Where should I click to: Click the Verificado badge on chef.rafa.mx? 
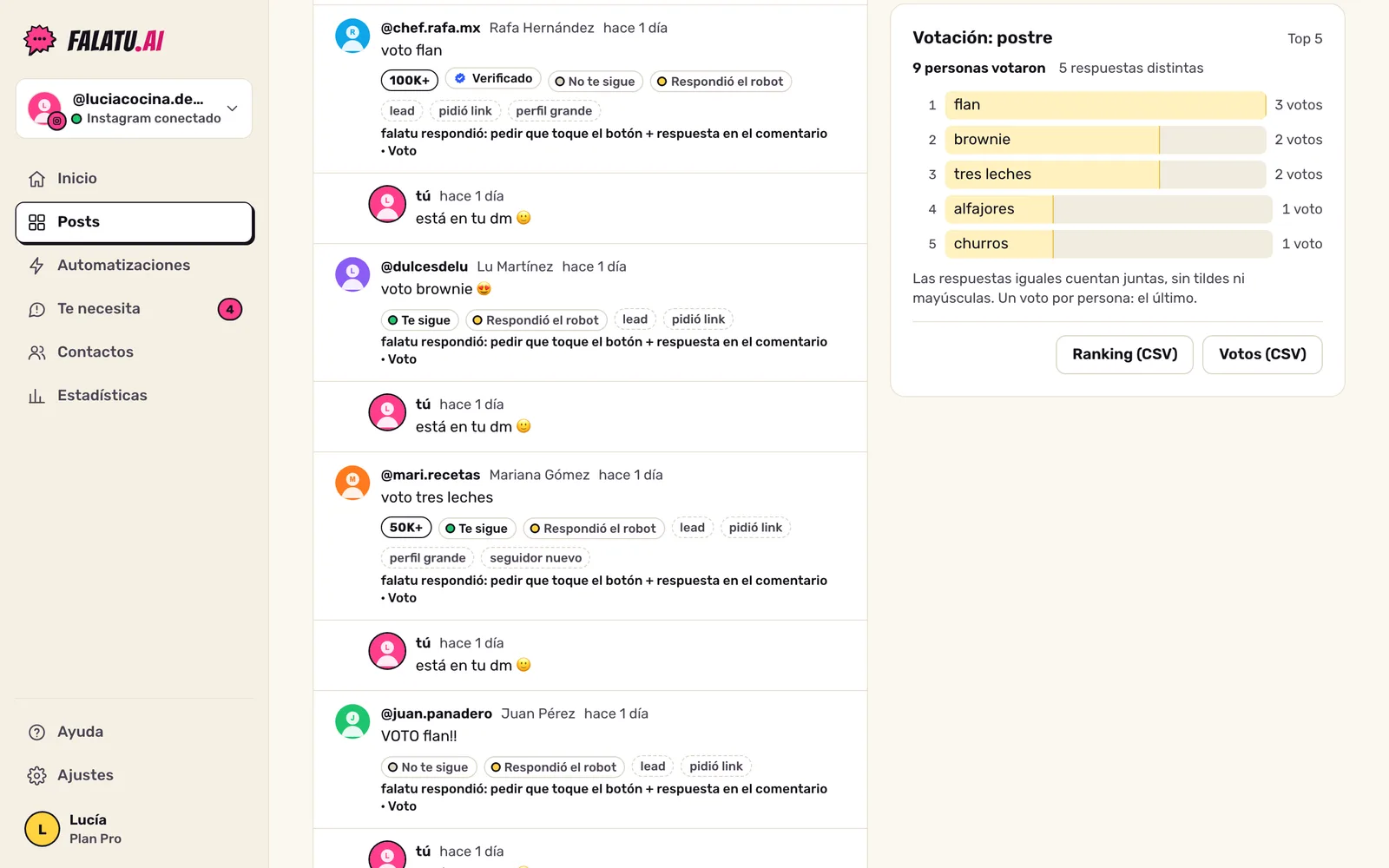[x=493, y=78]
